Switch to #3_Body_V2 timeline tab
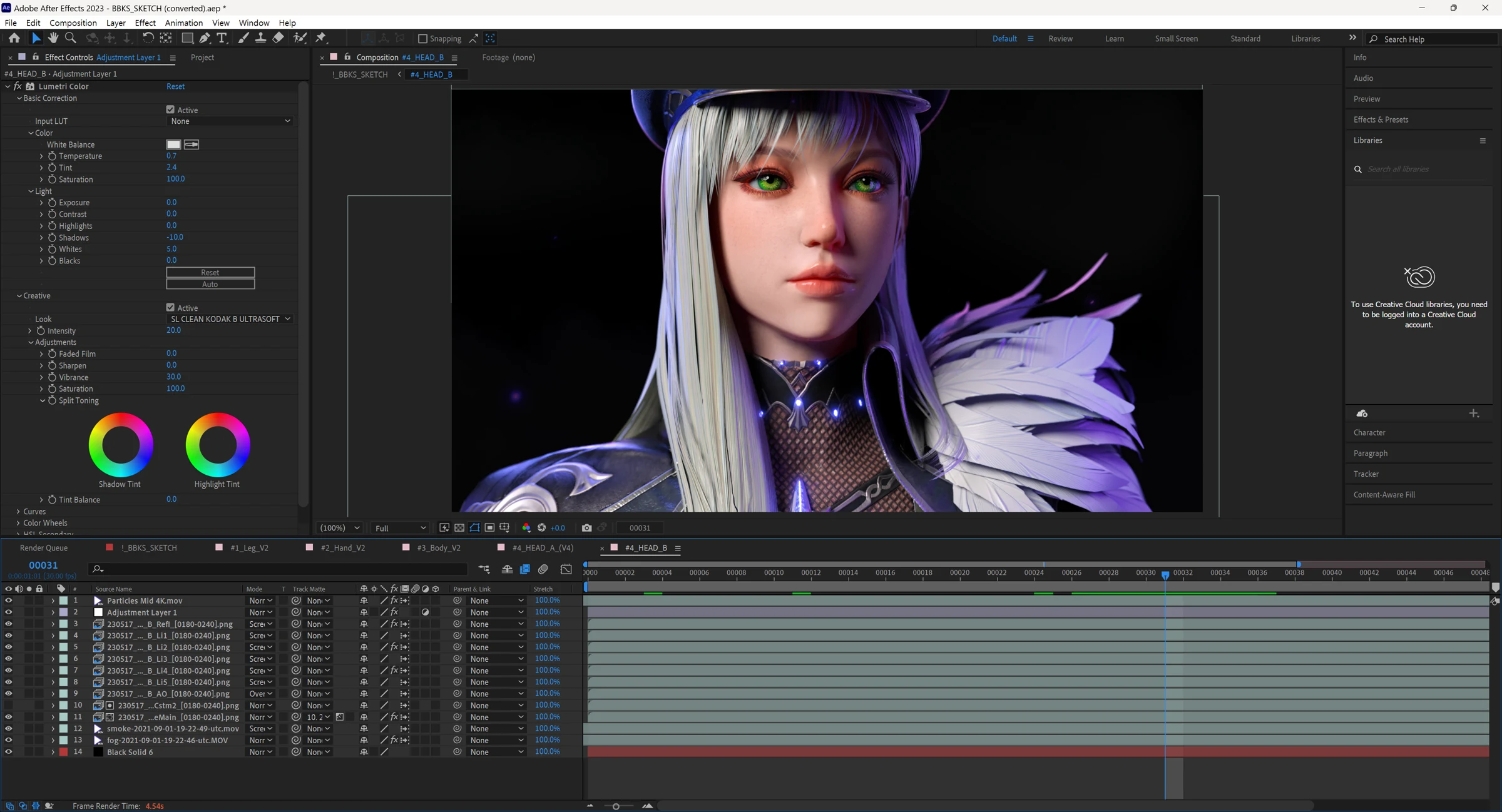This screenshot has width=1502, height=812. (x=438, y=548)
